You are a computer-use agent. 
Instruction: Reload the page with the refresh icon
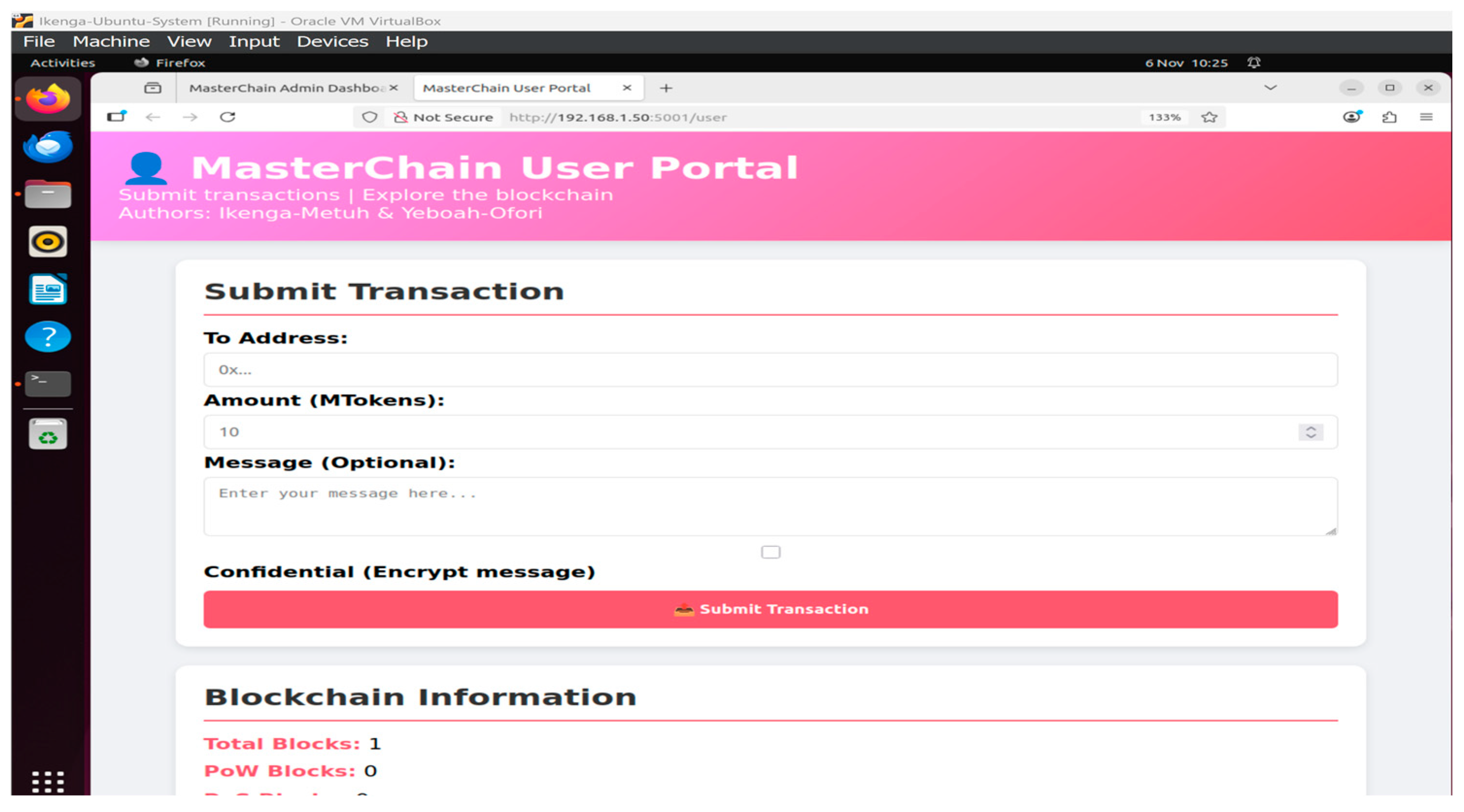[227, 117]
